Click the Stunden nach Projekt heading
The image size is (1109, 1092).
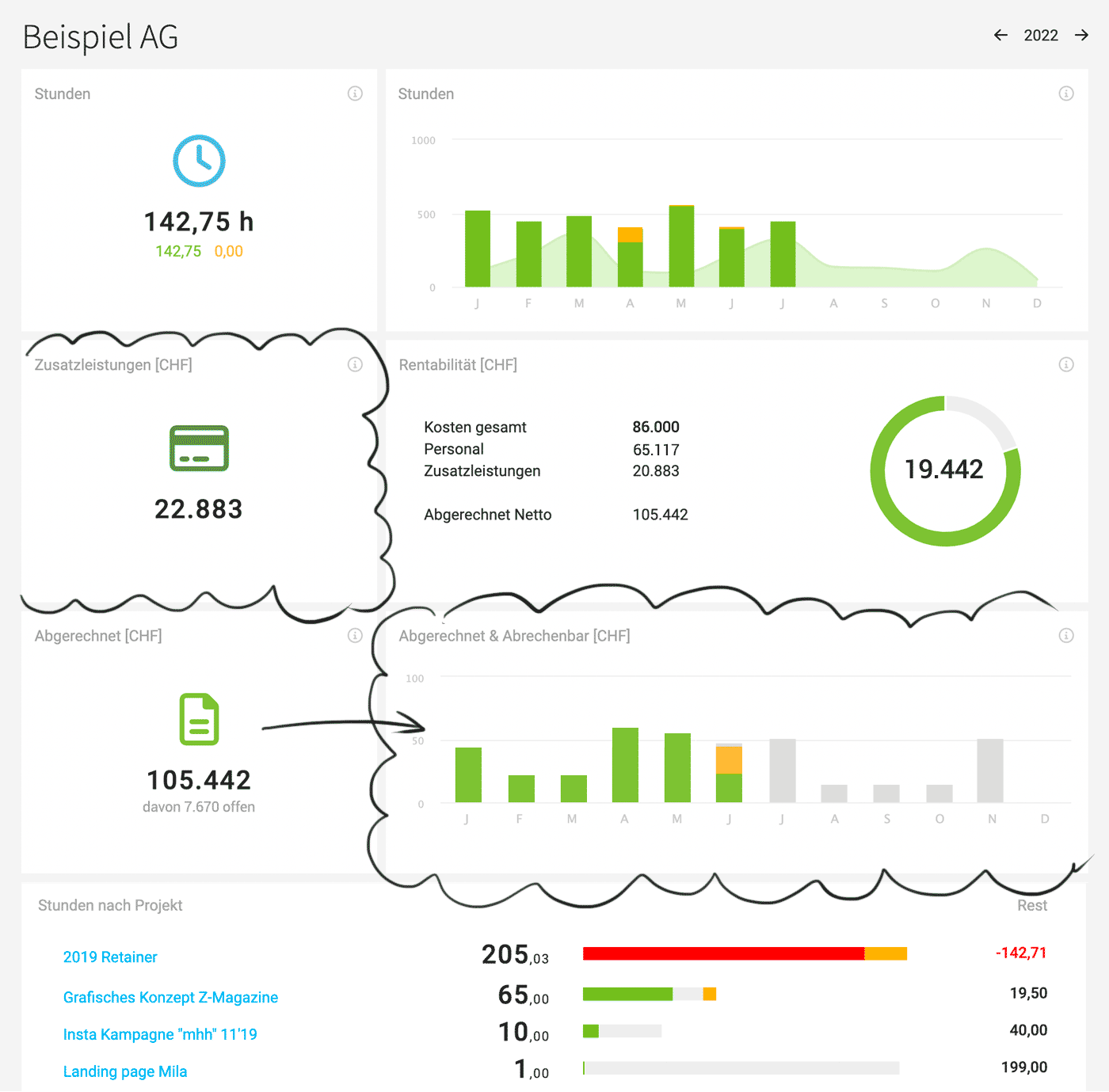[x=110, y=905]
